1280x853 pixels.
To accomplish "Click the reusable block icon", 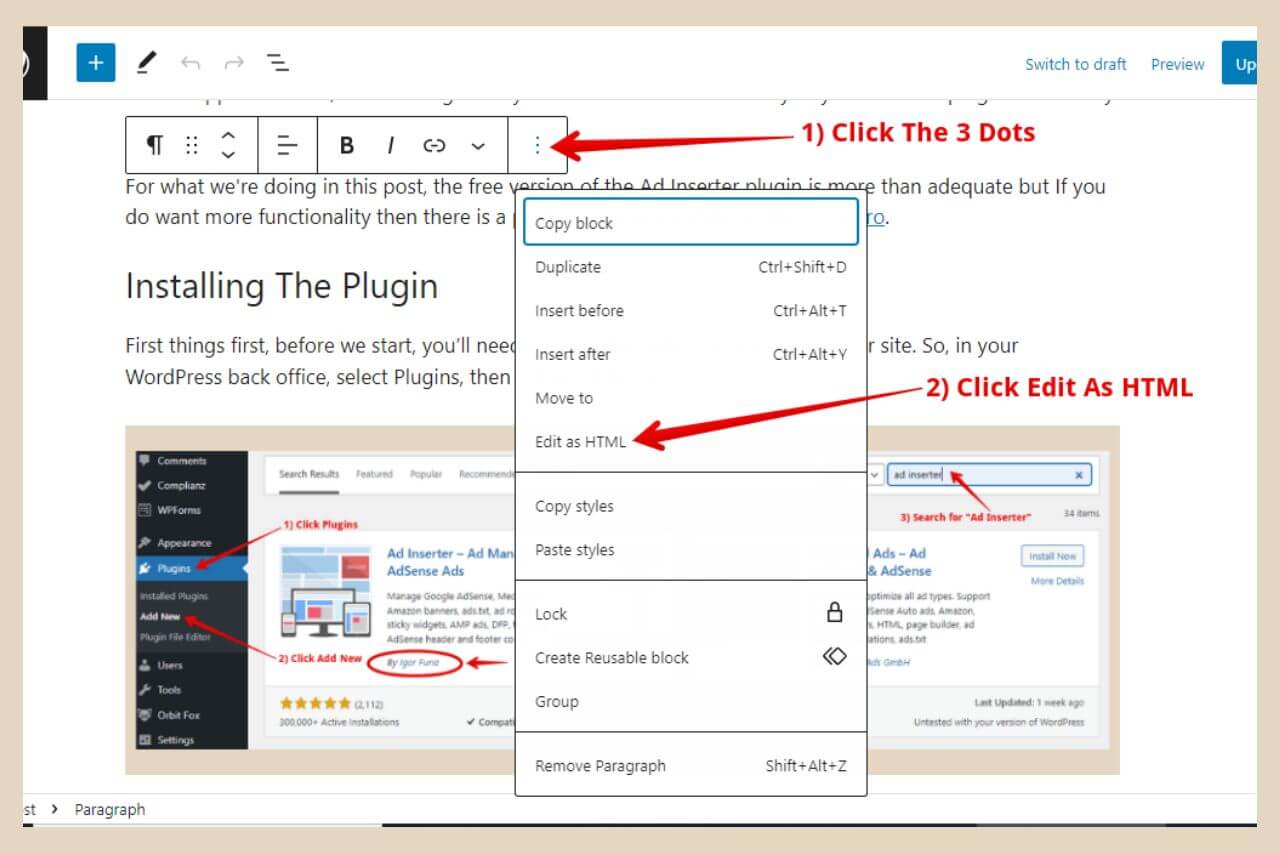I will point(835,657).
